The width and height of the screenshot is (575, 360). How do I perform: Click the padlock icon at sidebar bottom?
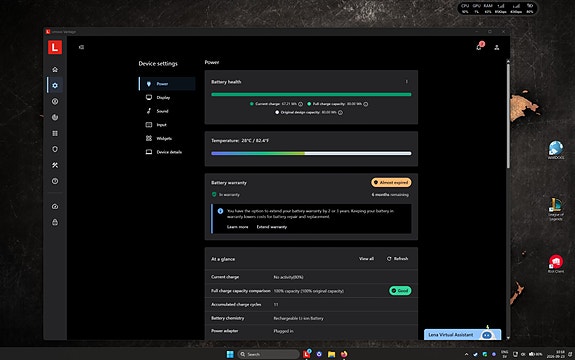tap(55, 223)
